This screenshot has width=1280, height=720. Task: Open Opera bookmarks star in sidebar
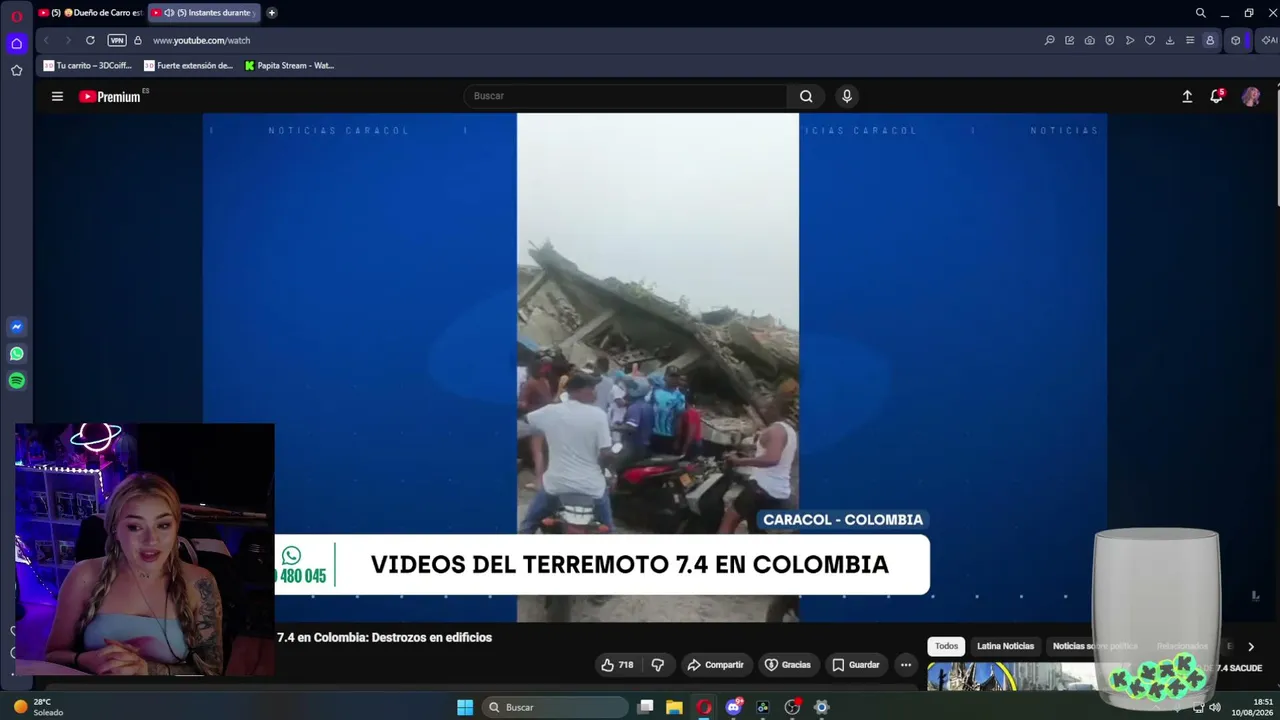click(x=16, y=70)
